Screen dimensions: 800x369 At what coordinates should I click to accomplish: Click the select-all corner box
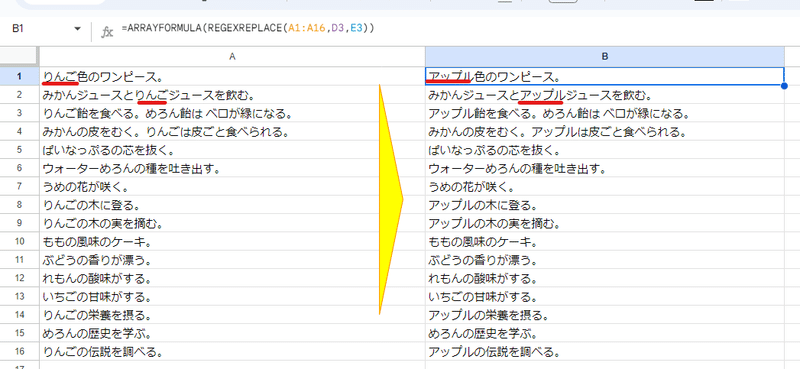pos(19,57)
